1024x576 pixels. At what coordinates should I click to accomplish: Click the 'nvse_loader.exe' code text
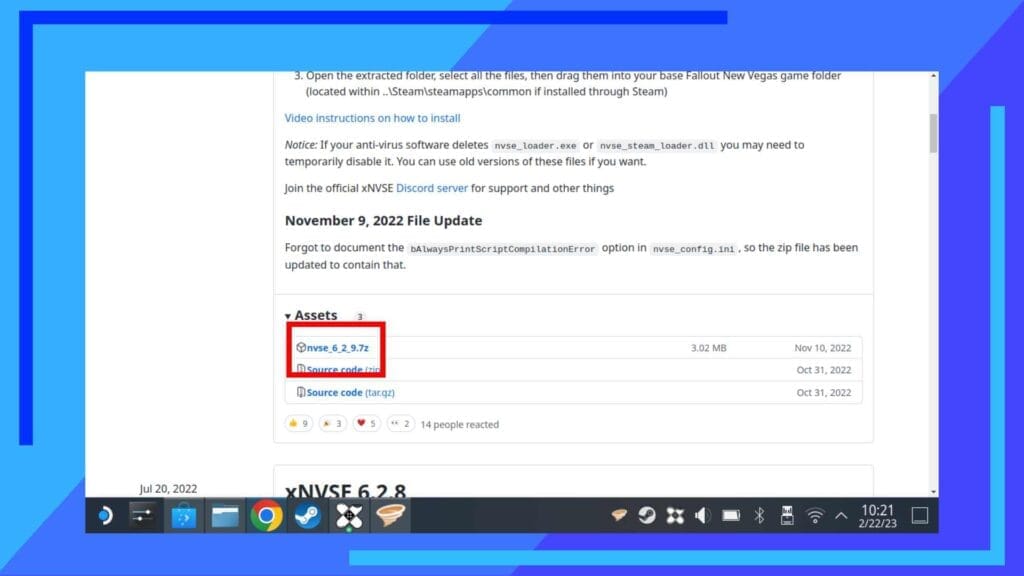click(536, 146)
